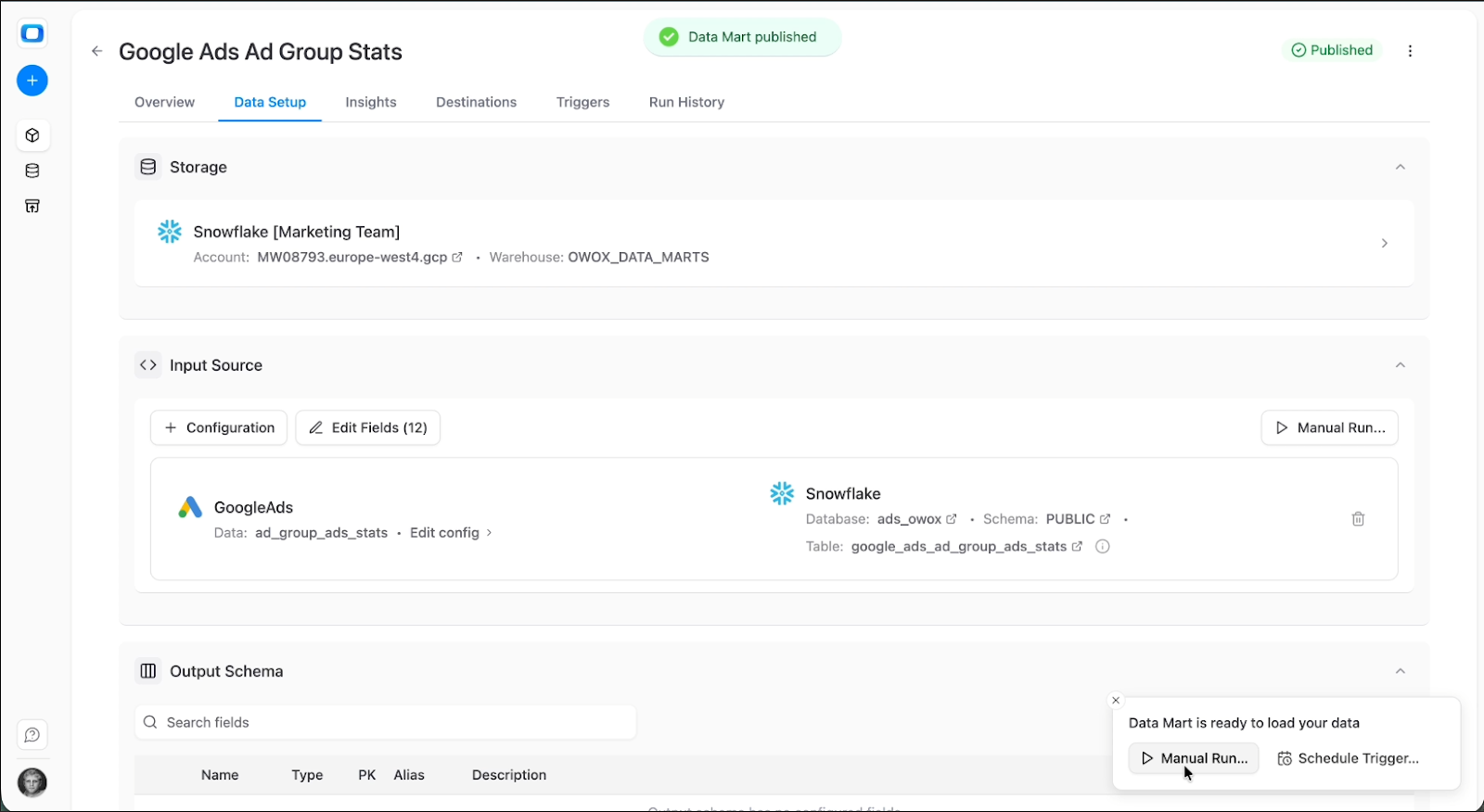Screen dimensions: 1484x812
Task: Click the Alias column header
Action: point(409,775)
